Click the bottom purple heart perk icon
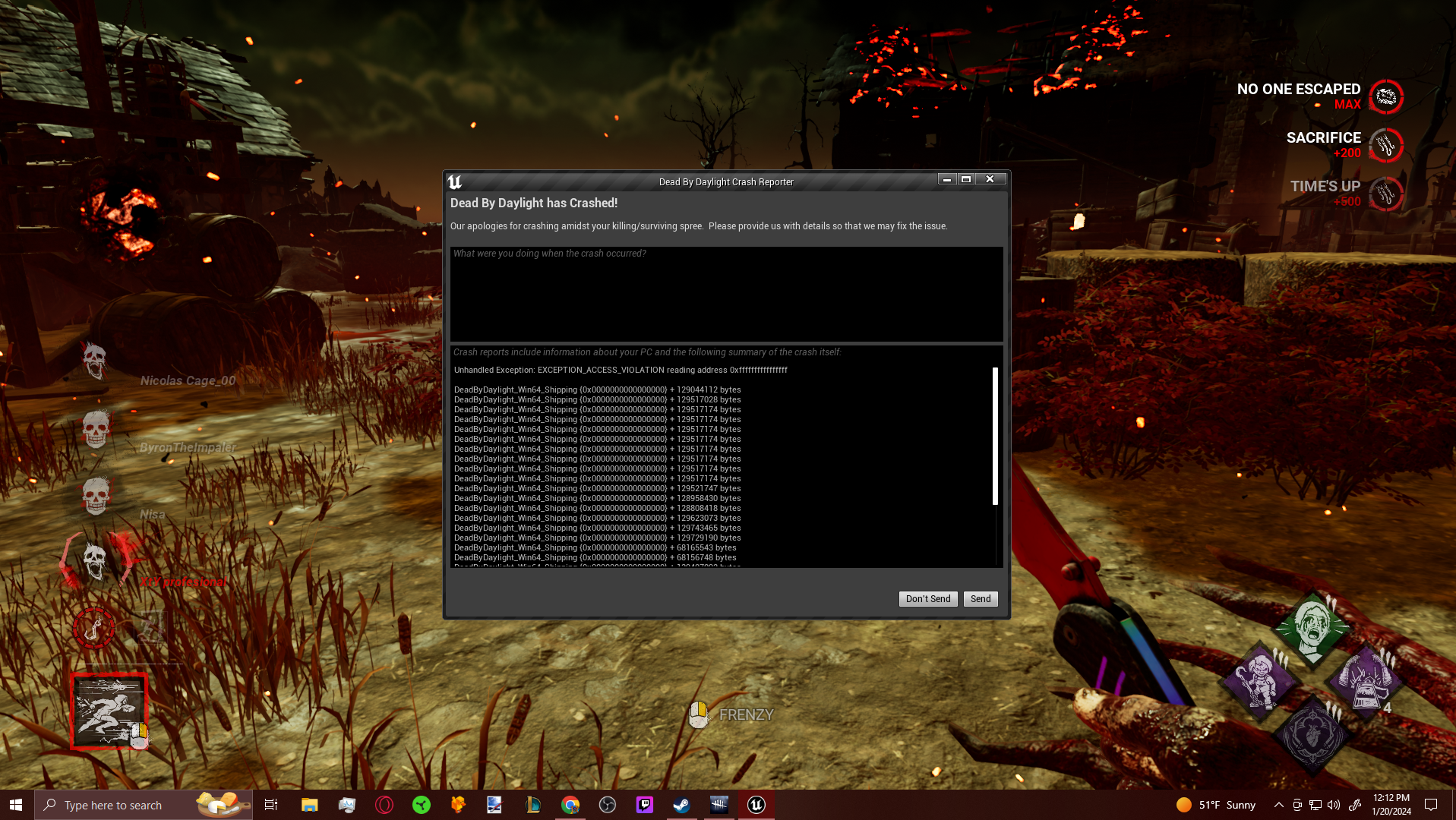Image resolution: width=1456 pixels, height=820 pixels. click(x=1312, y=734)
